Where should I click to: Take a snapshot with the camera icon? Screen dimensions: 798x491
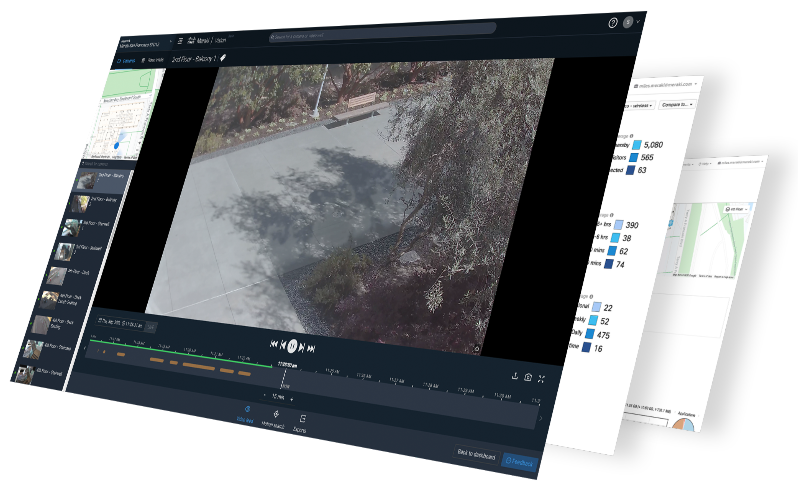pyautogui.click(x=528, y=377)
